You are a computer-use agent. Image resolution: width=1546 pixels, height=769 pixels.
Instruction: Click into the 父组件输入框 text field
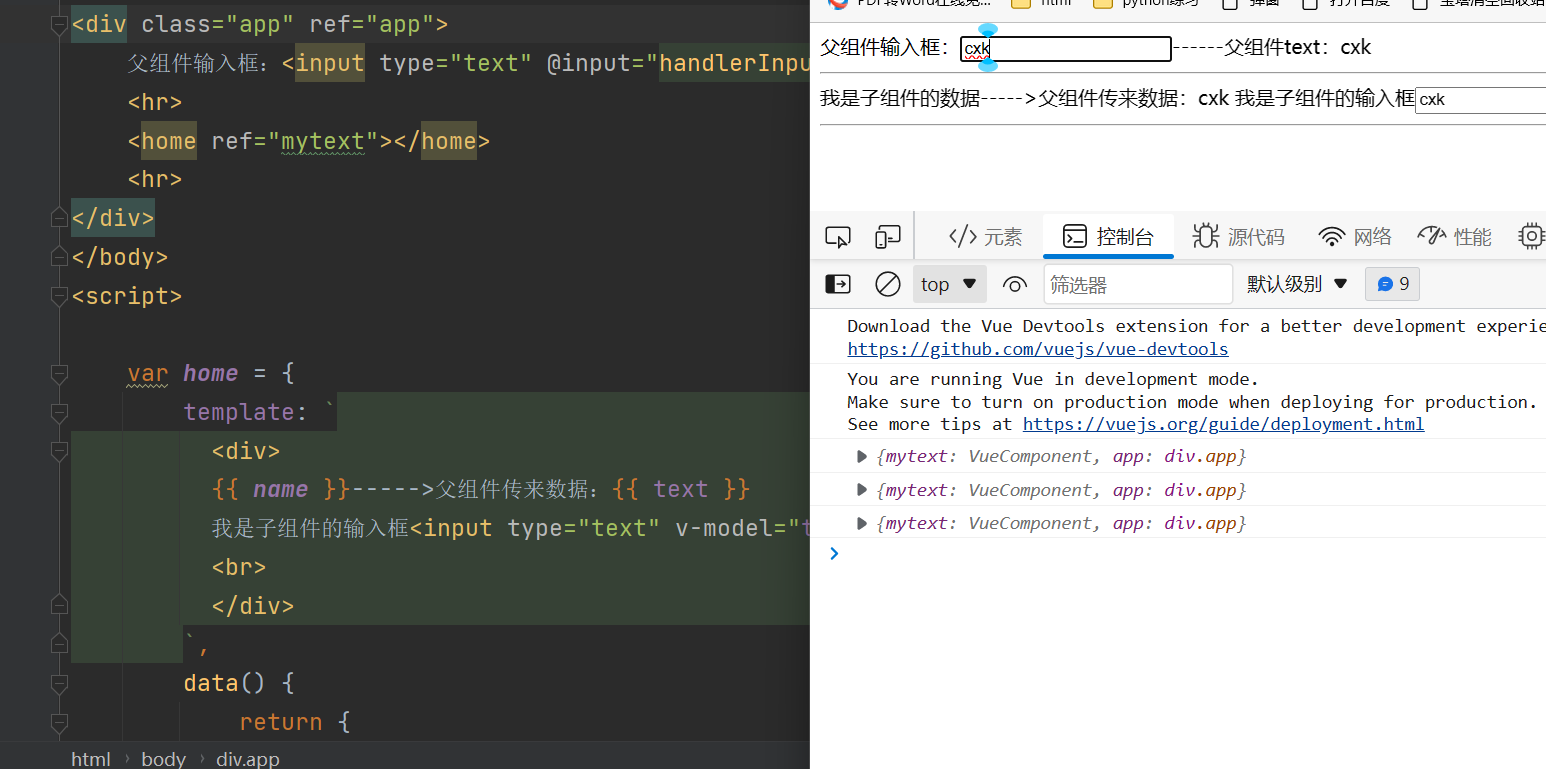(x=1066, y=48)
